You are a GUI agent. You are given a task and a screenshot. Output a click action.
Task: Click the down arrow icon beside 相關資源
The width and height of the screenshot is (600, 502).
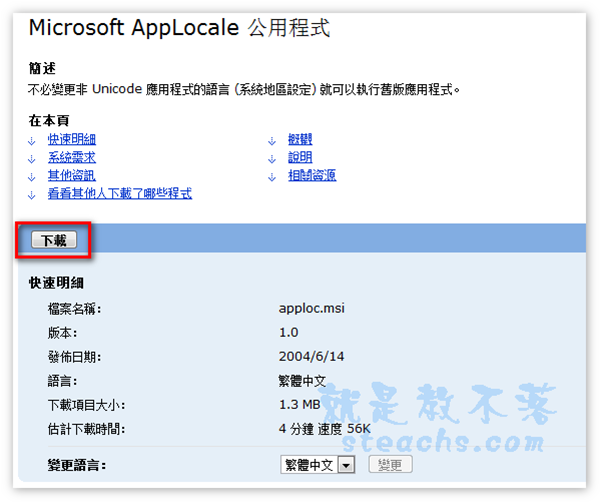(x=272, y=177)
